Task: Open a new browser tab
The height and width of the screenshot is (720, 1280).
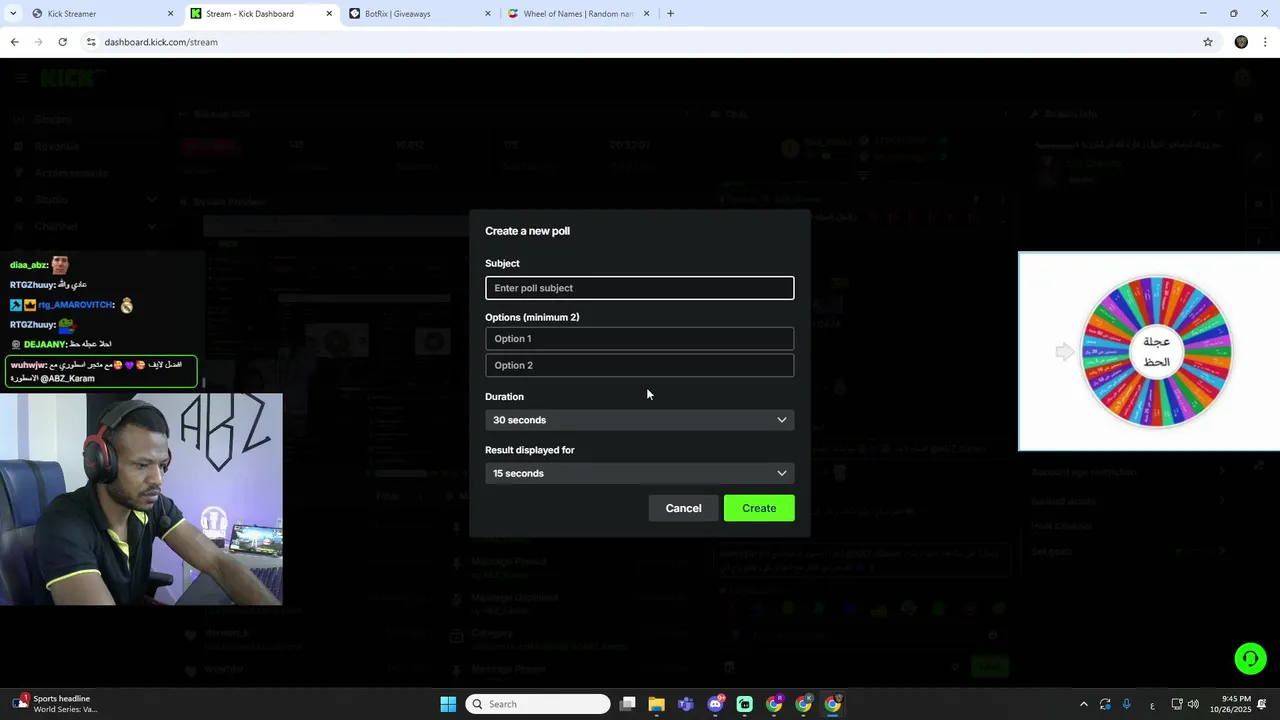Action: click(x=670, y=14)
